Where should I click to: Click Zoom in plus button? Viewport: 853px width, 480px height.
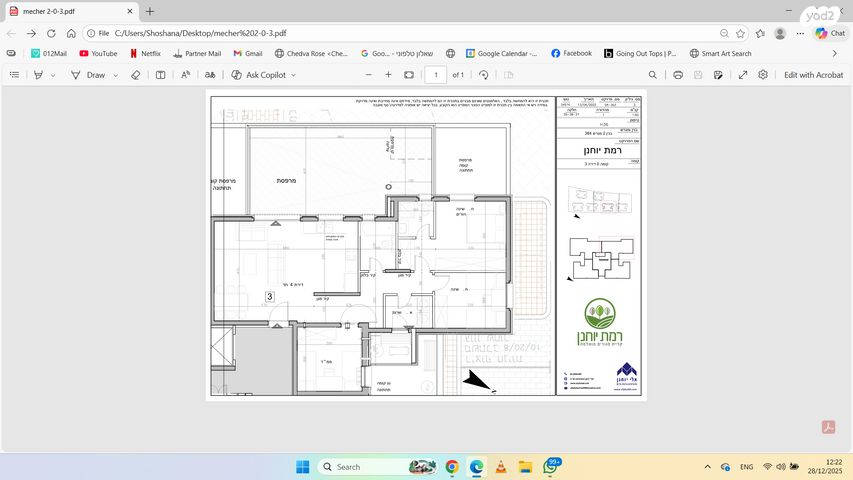tap(388, 75)
